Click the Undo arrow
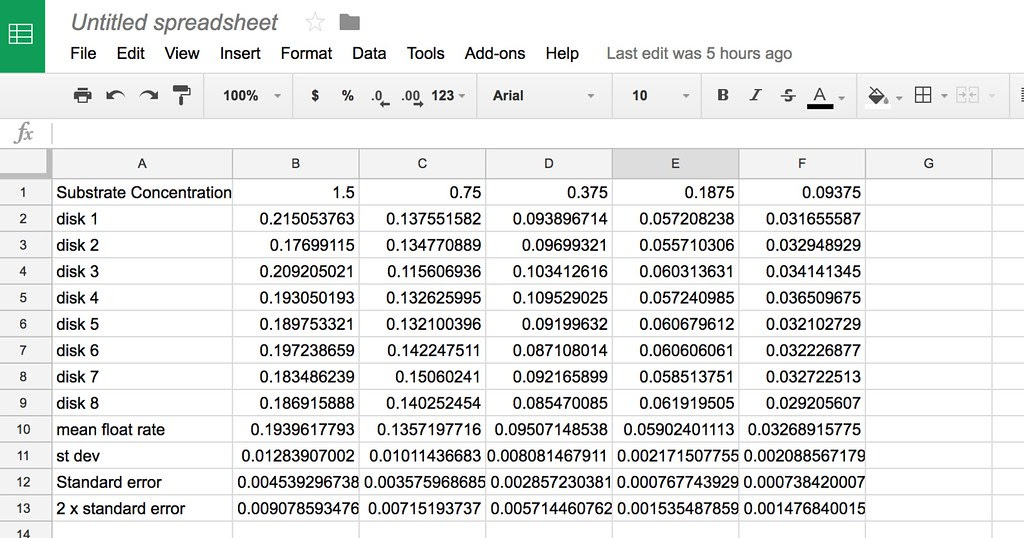This screenshot has width=1024, height=538. 116,96
